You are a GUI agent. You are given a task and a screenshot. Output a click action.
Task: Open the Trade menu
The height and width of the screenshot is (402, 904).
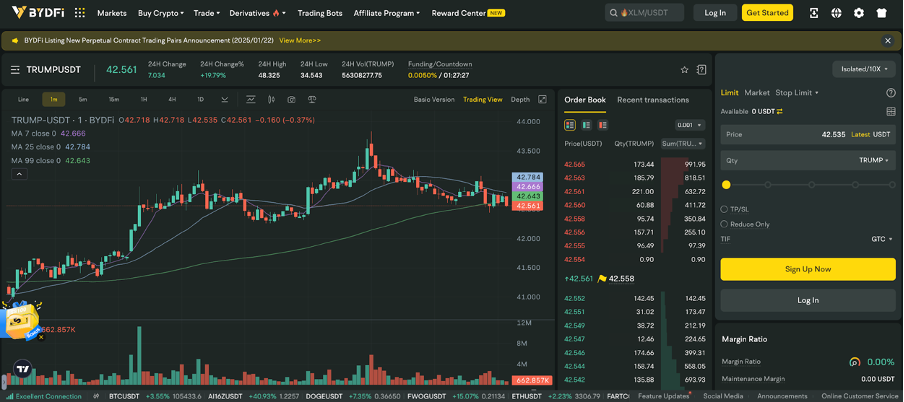click(207, 13)
